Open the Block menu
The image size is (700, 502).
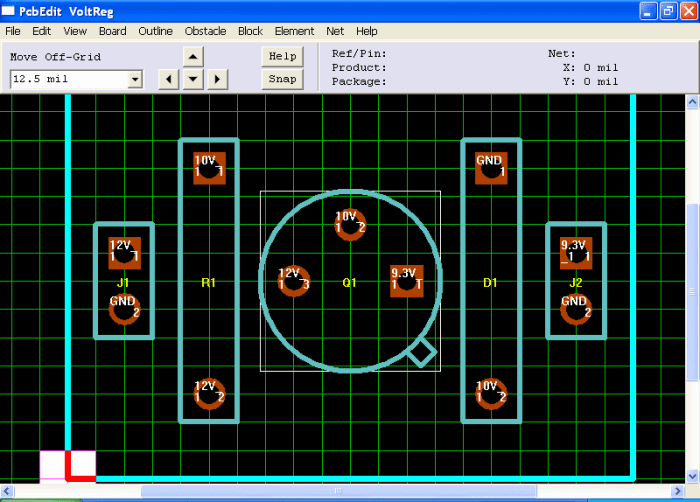[250, 31]
